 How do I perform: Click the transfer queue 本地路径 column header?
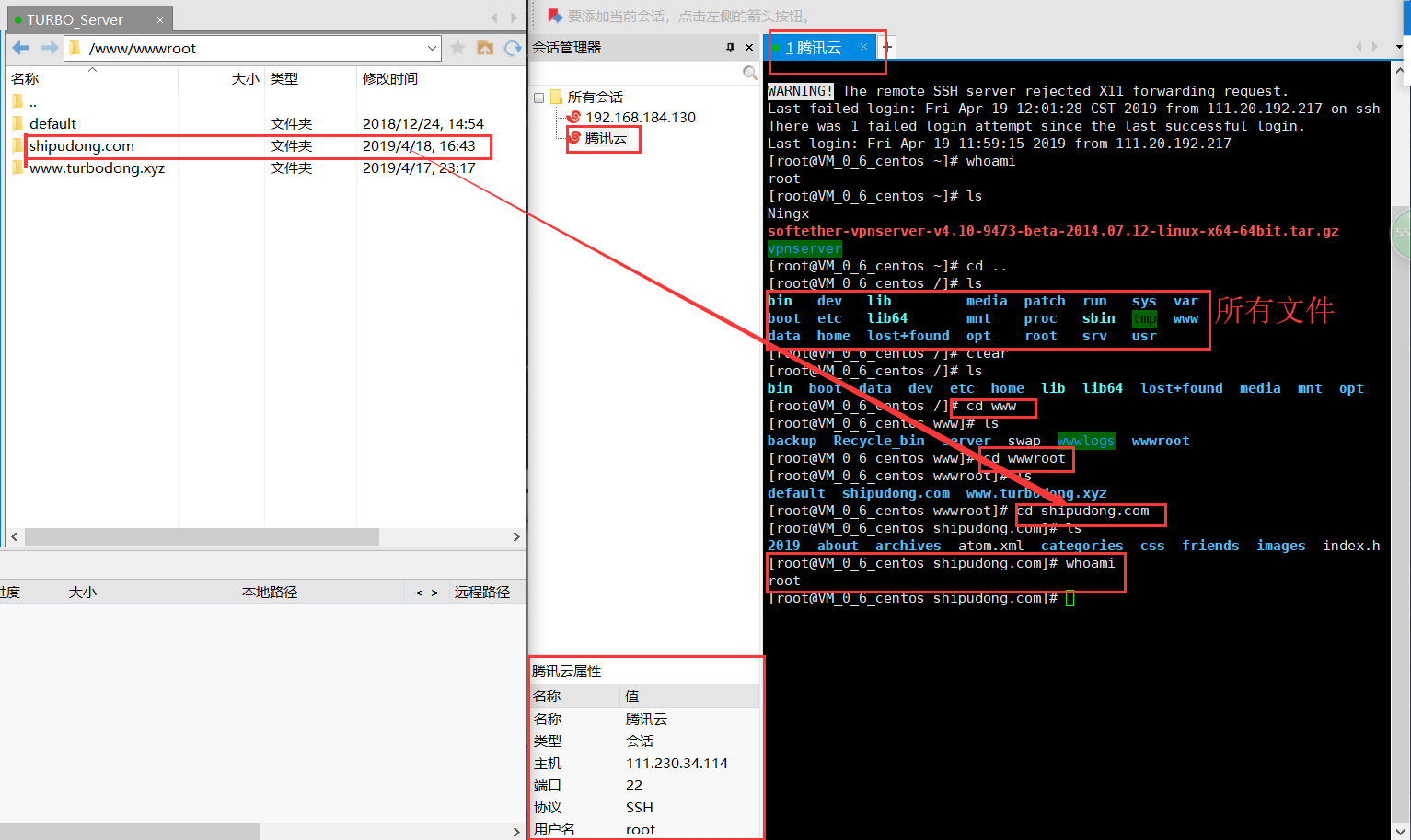(270, 592)
